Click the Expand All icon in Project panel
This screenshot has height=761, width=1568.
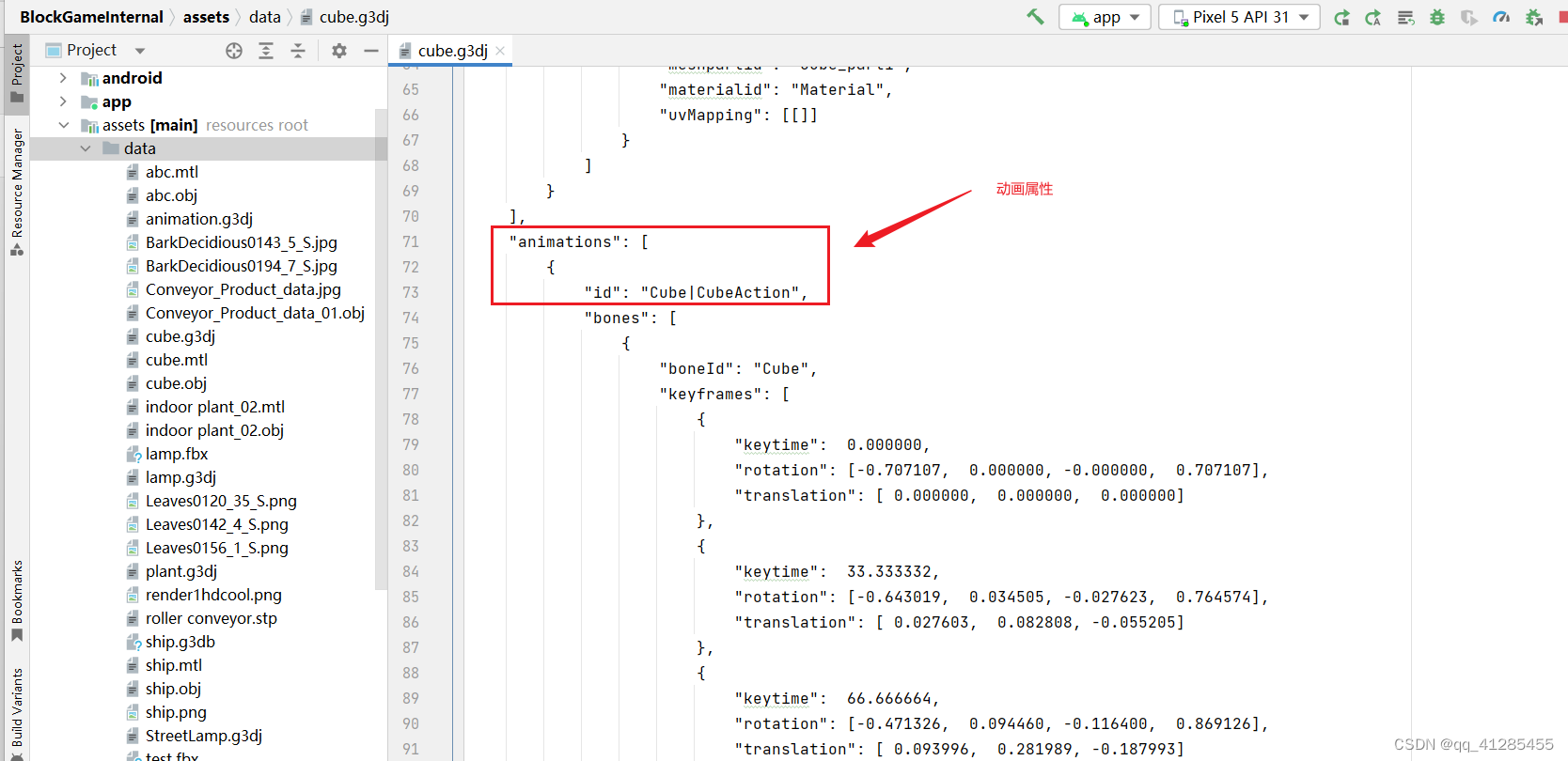[x=266, y=51]
